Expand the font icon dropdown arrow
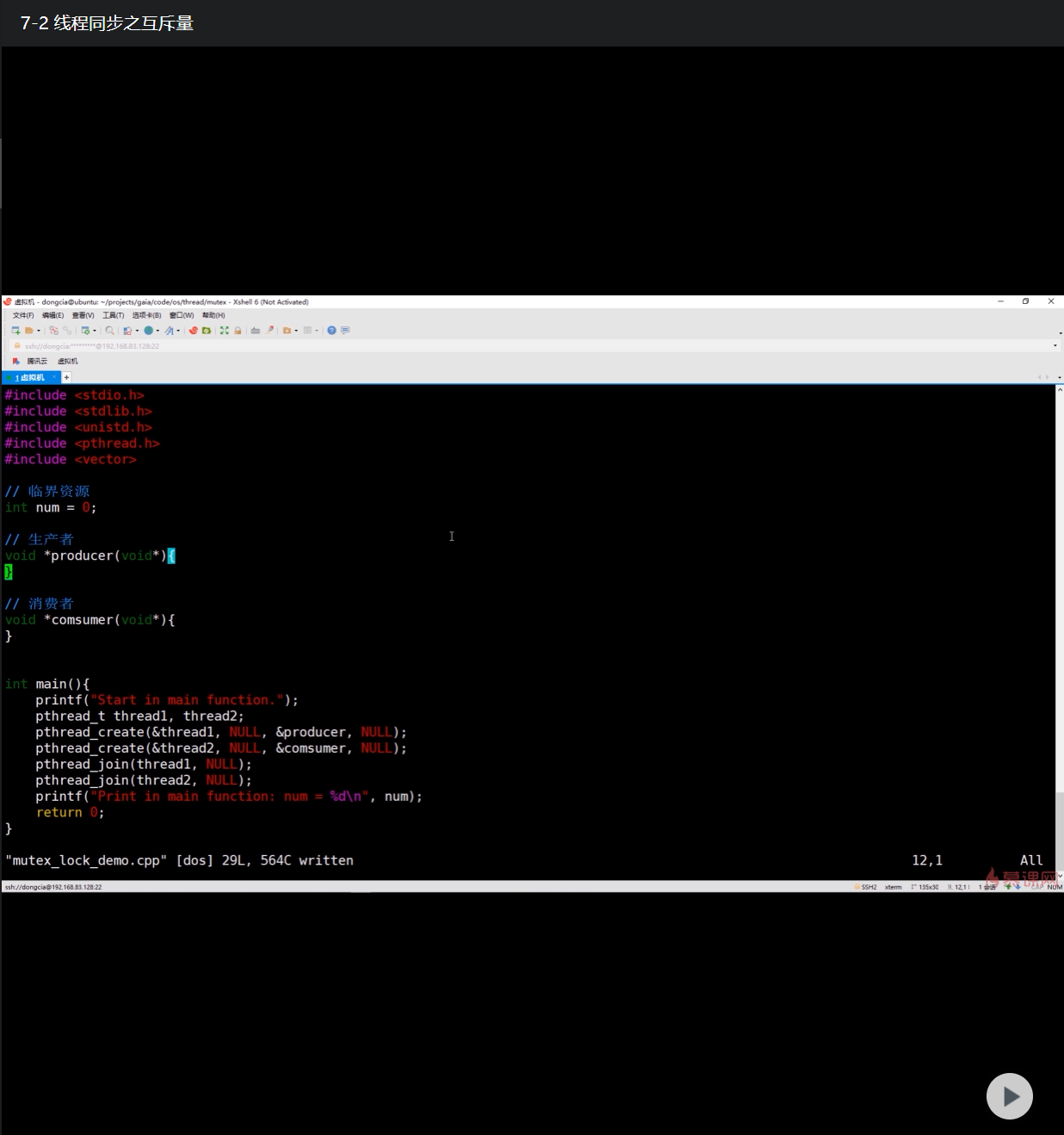1064x1135 pixels. (x=178, y=331)
